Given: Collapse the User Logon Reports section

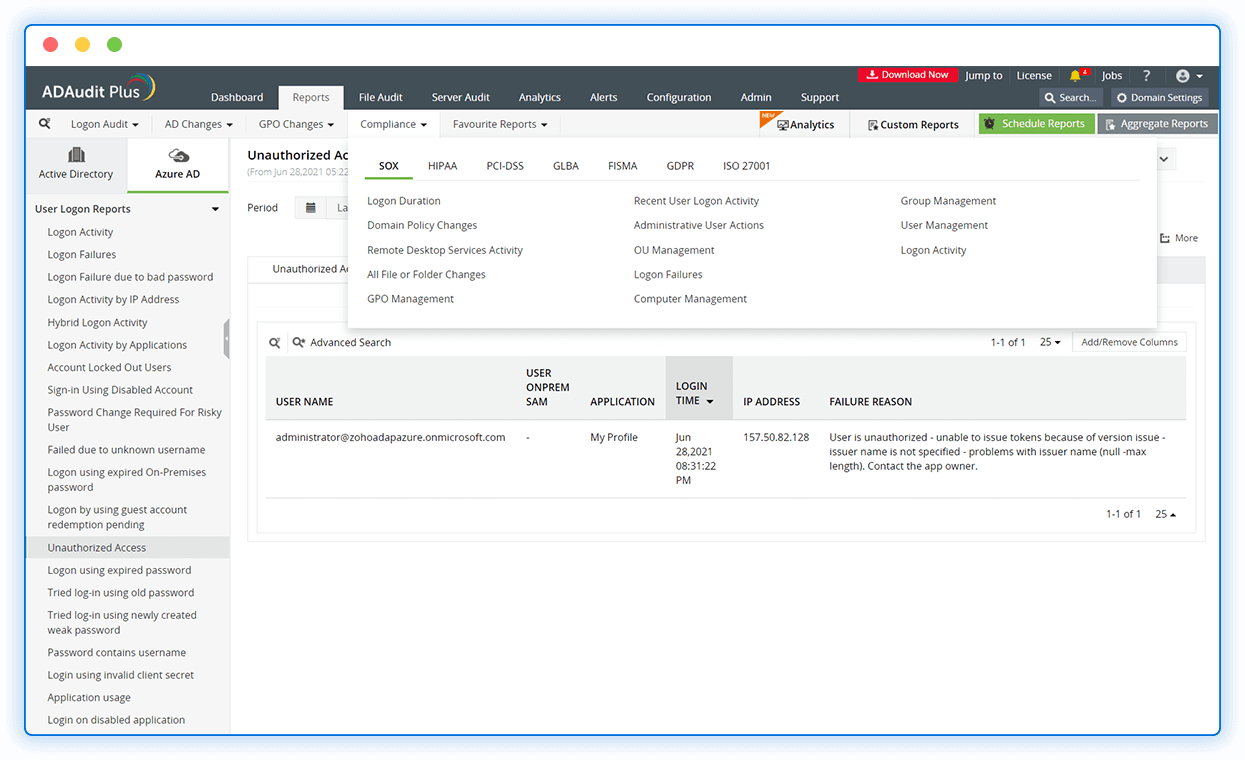Looking at the screenshot, I should pyautogui.click(x=214, y=208).
